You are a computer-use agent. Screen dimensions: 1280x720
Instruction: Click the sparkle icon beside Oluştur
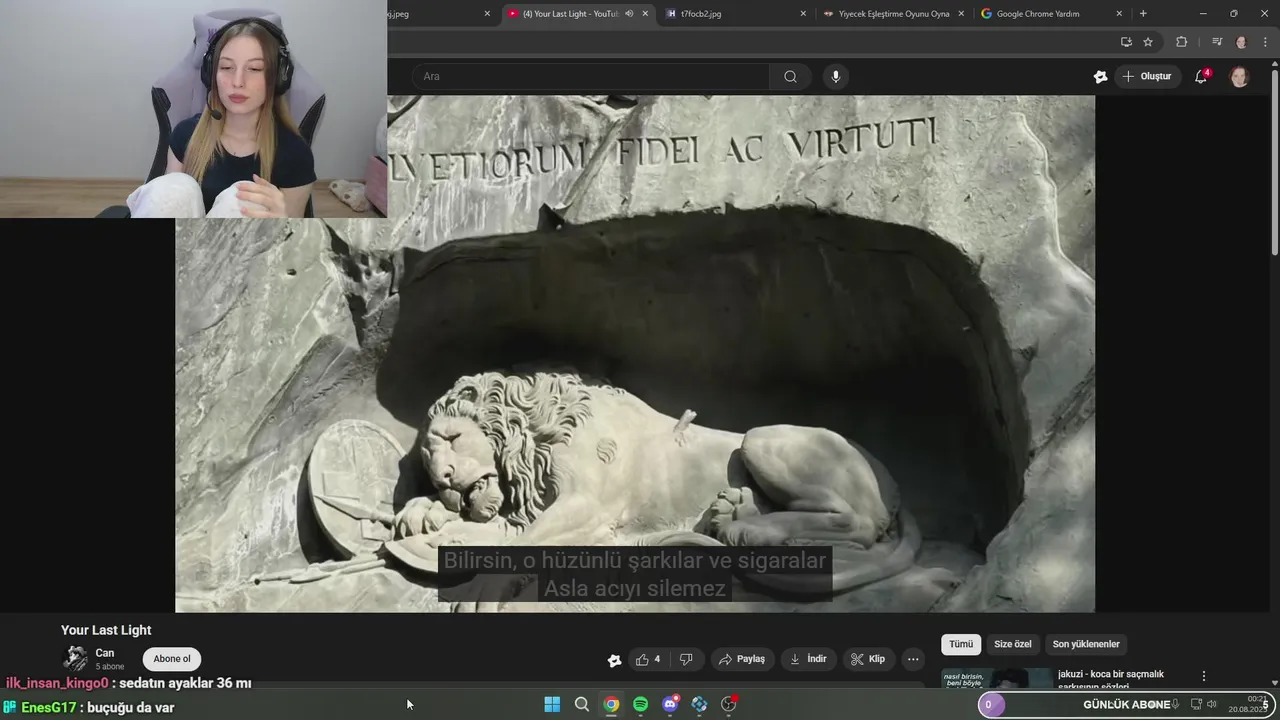(x=1101, y=77)
